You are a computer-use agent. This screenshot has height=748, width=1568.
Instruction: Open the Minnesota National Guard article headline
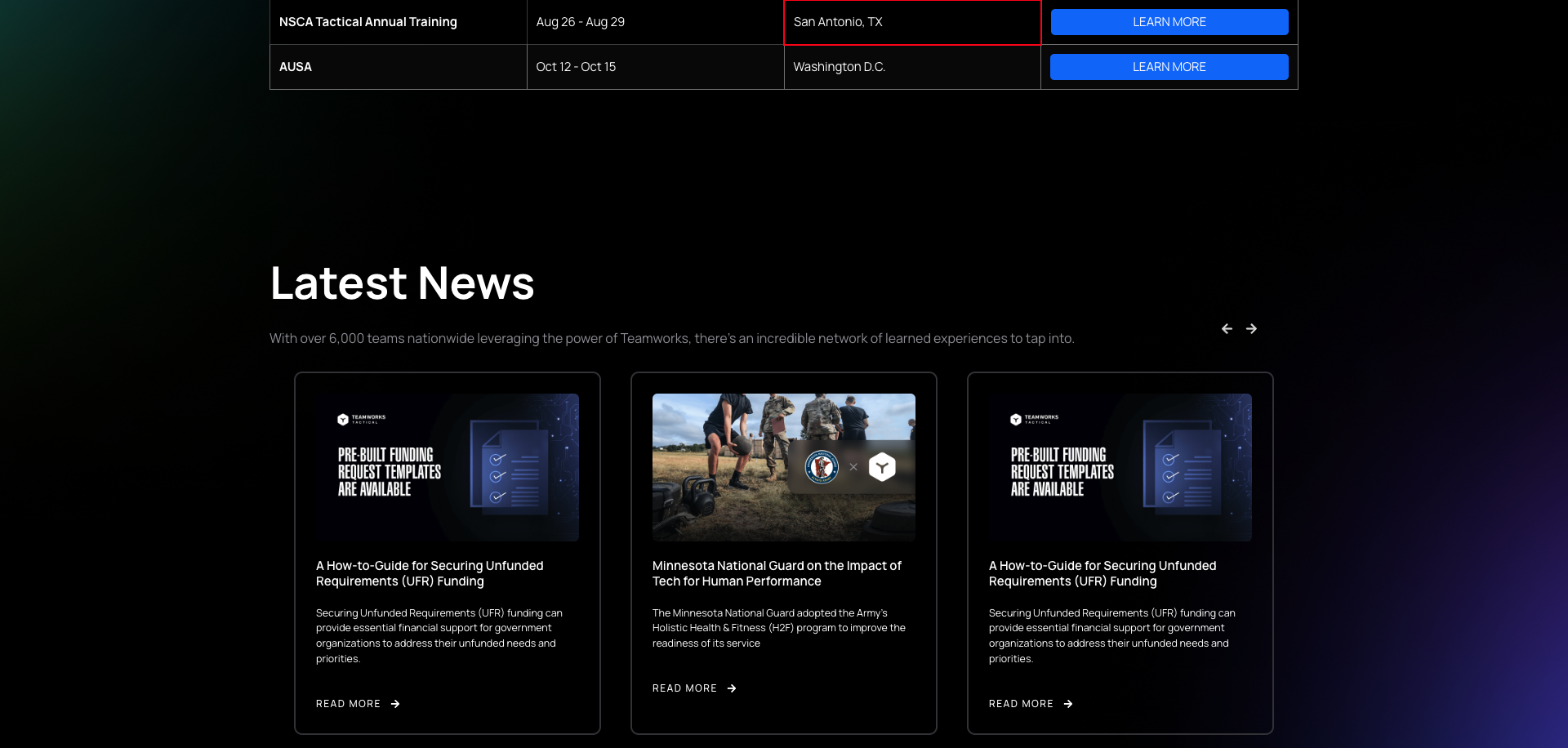776,573
